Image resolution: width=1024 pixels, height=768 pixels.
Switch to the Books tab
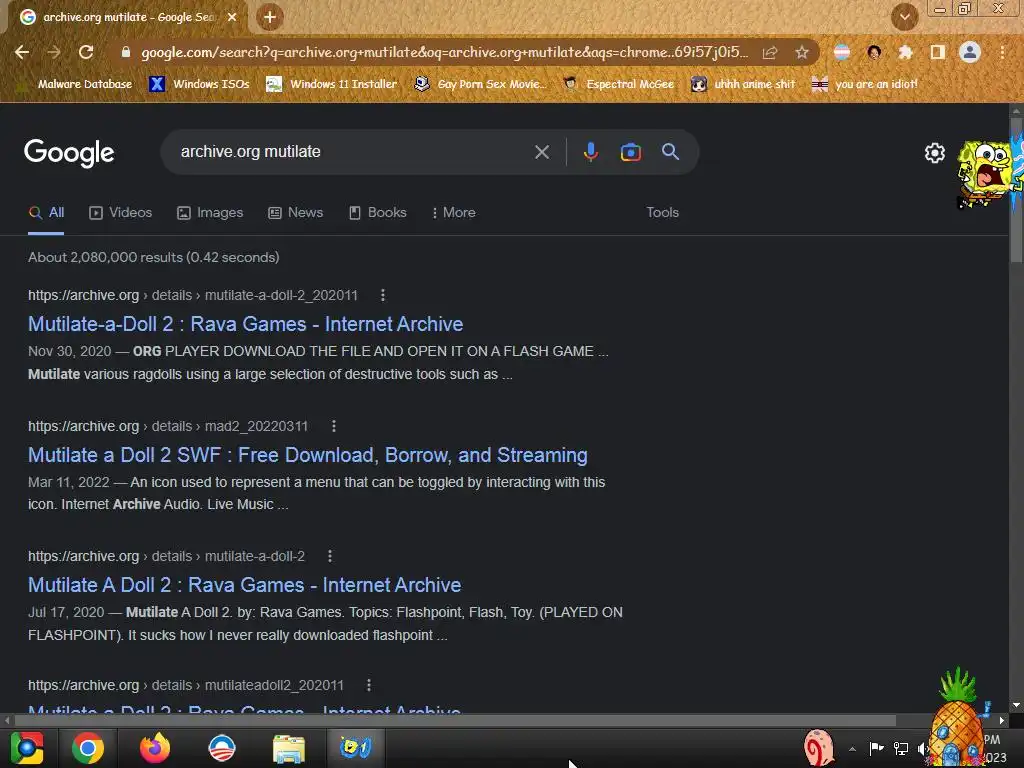(x=378, y=213)
